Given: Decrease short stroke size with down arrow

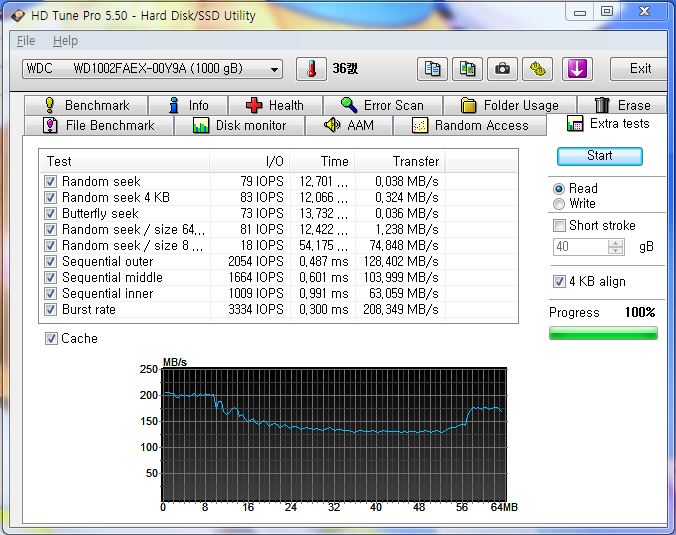Looking at the screenshot, I should 615,251.
